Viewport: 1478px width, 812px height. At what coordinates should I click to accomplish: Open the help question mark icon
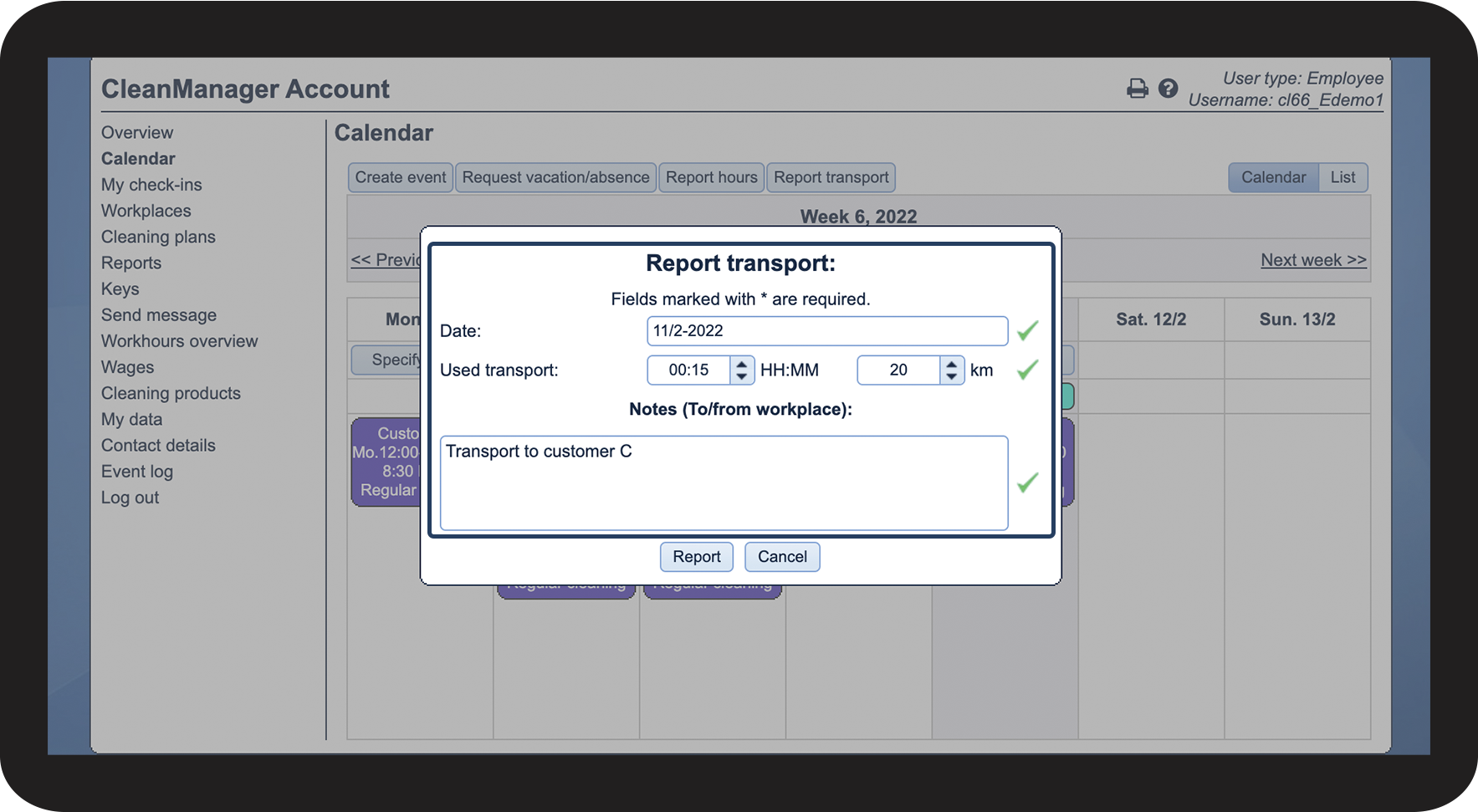(x=1168, y=89)
